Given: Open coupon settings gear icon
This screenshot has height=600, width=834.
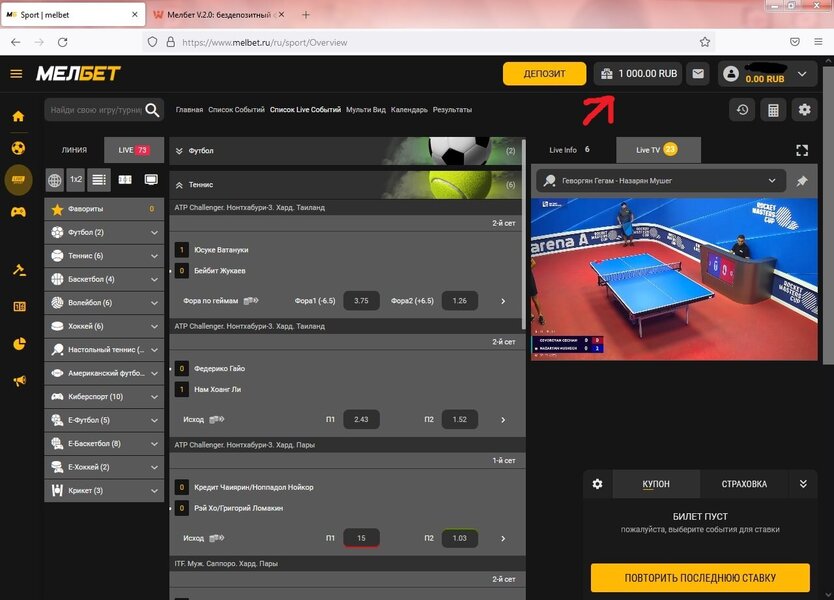Looking at the screenshot, I should coord(597,484).
